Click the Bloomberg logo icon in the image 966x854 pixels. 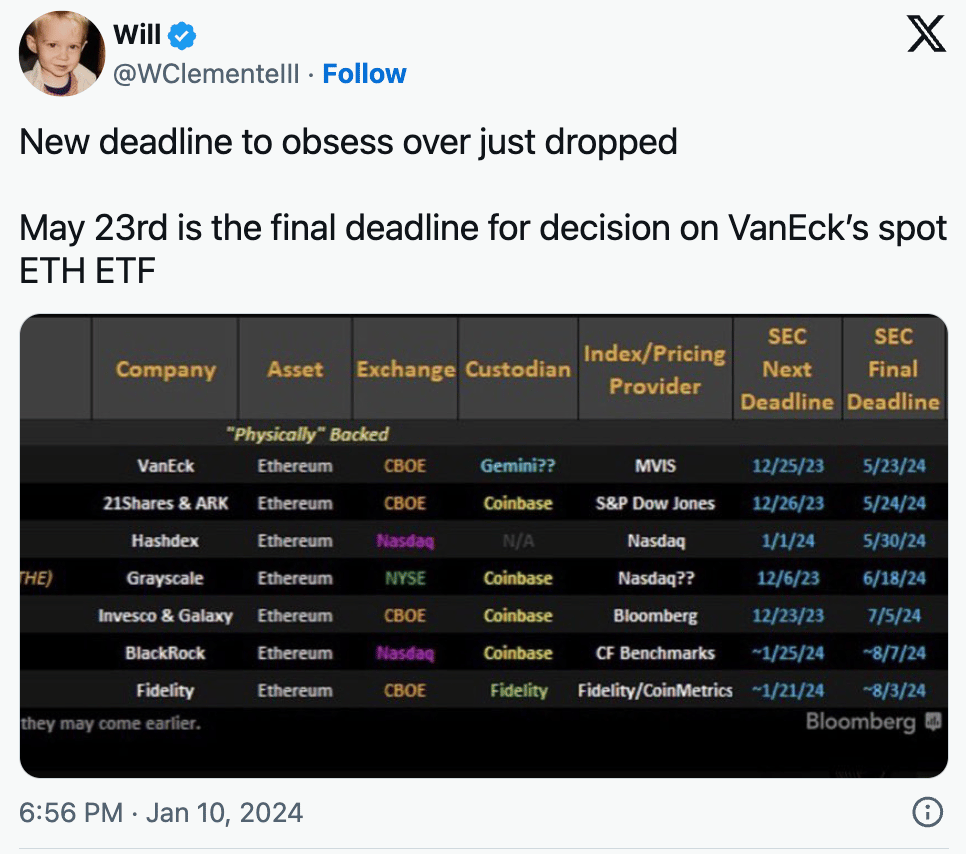click(932, 721)
